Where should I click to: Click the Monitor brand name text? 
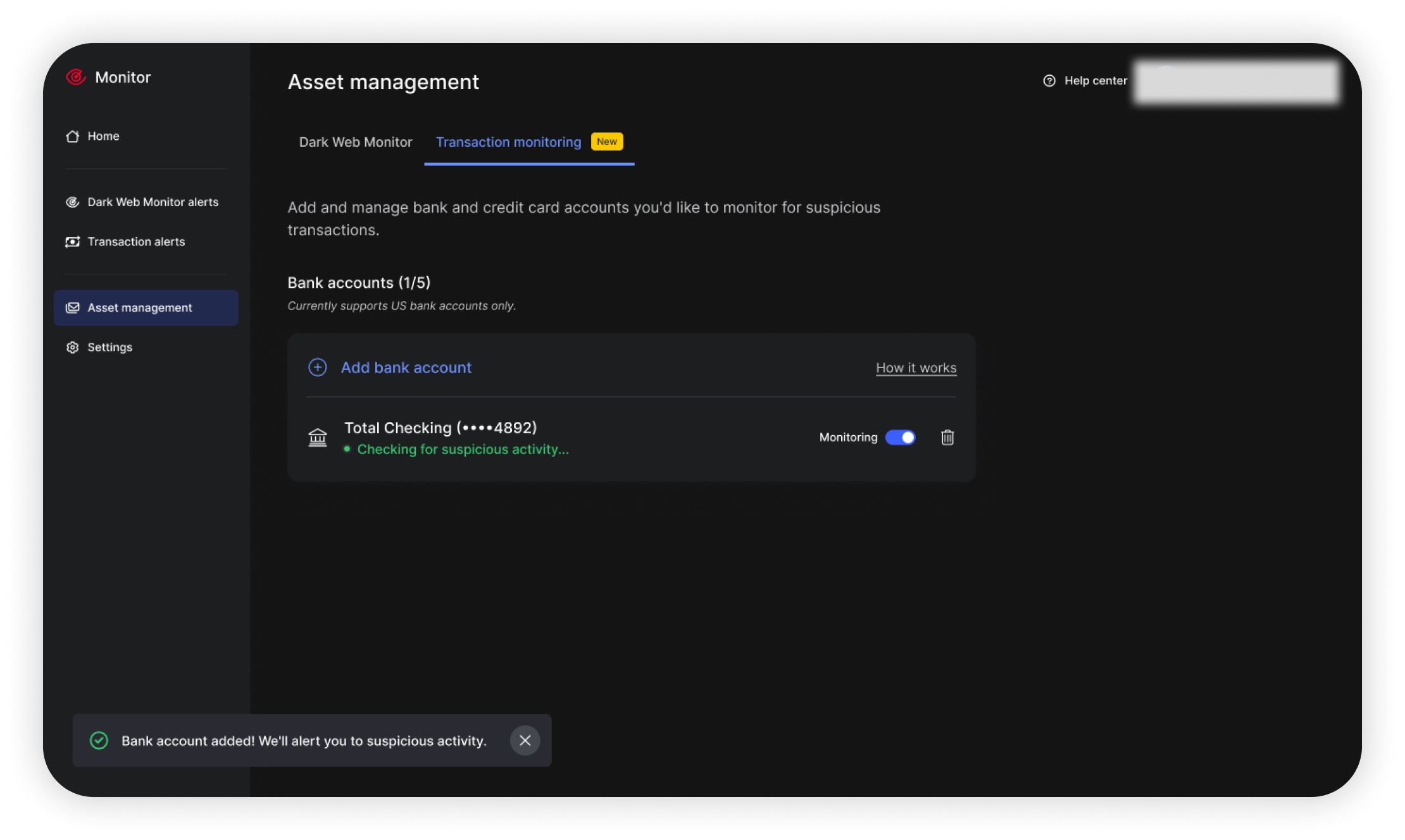pos(123,77)
